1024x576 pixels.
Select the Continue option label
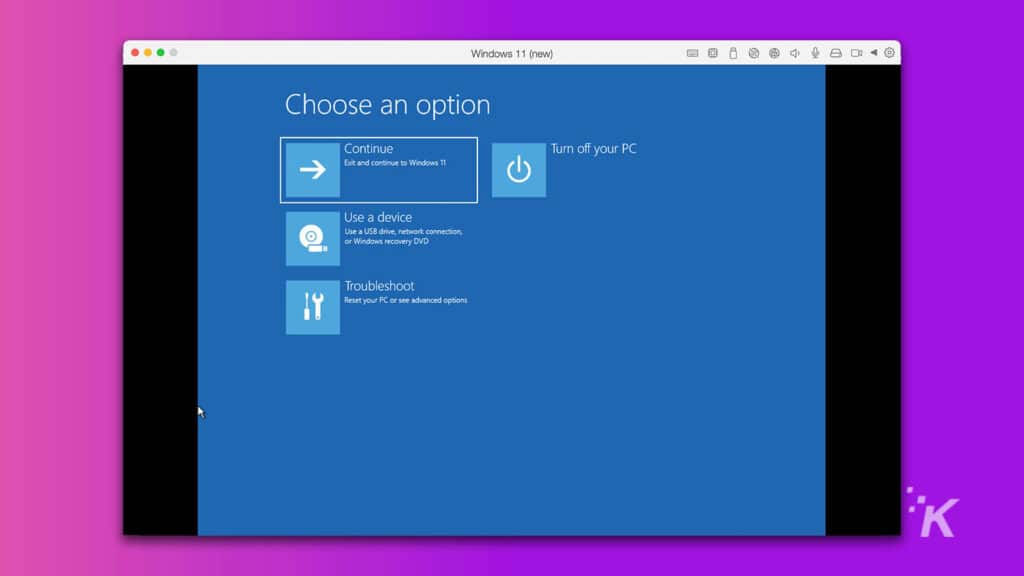pos(368,149)
